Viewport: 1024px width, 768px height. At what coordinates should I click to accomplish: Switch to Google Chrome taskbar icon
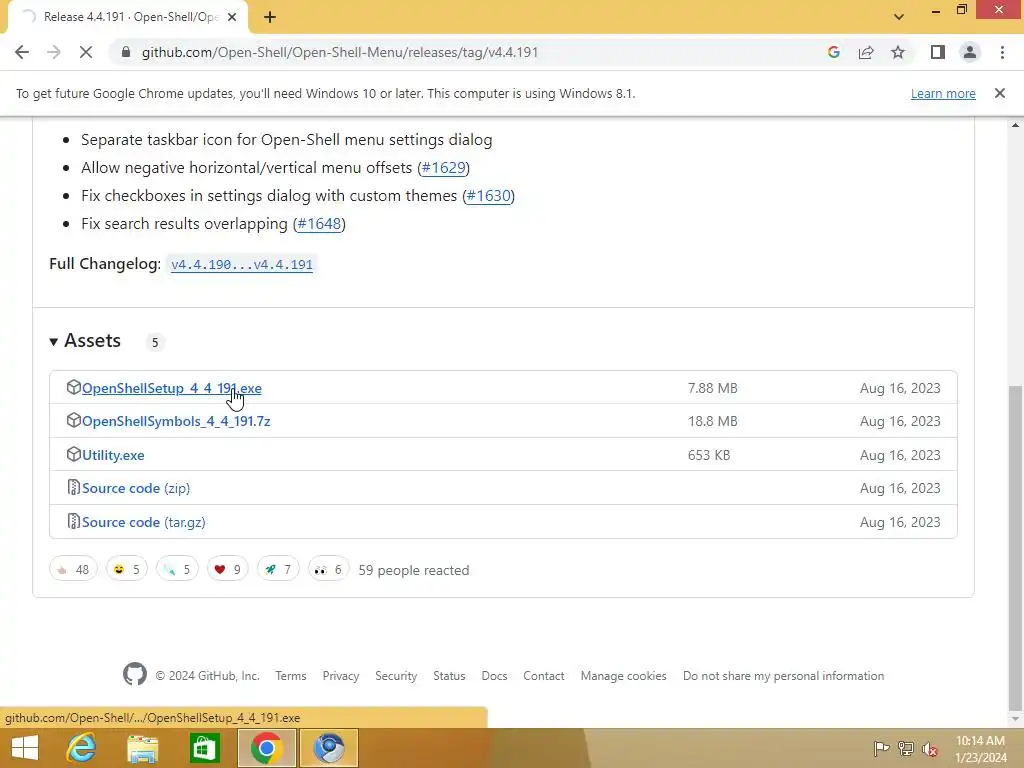(x=266, y=748)
